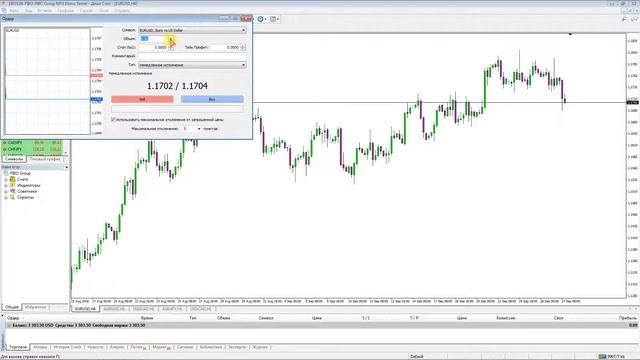Viewport: 640px width, 360px height.
Task: Close the Navigator panel with its X
Action: 67,167
